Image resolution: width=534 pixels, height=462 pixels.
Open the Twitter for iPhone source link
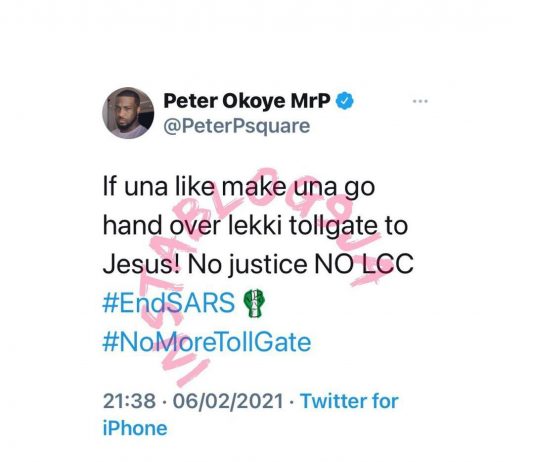pyautogui.click(x=251, y=414)
